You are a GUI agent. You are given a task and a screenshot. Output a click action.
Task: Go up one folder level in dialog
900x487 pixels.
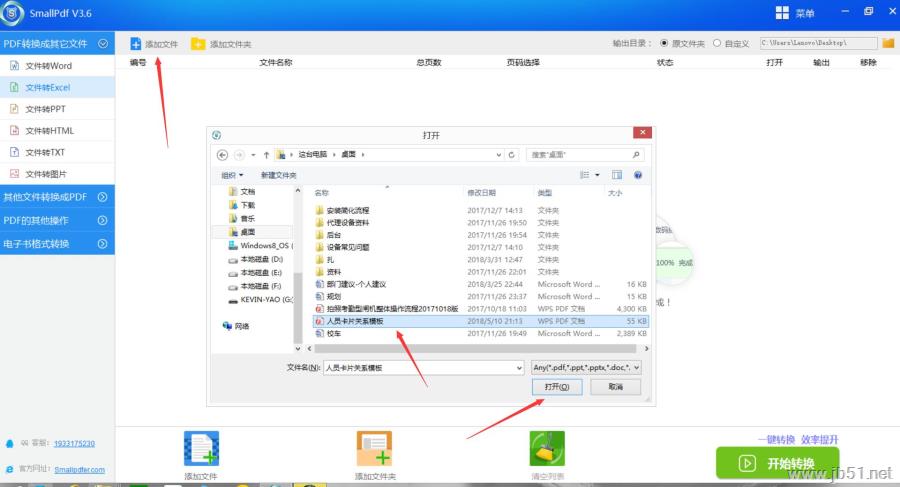tap(266, 155)
